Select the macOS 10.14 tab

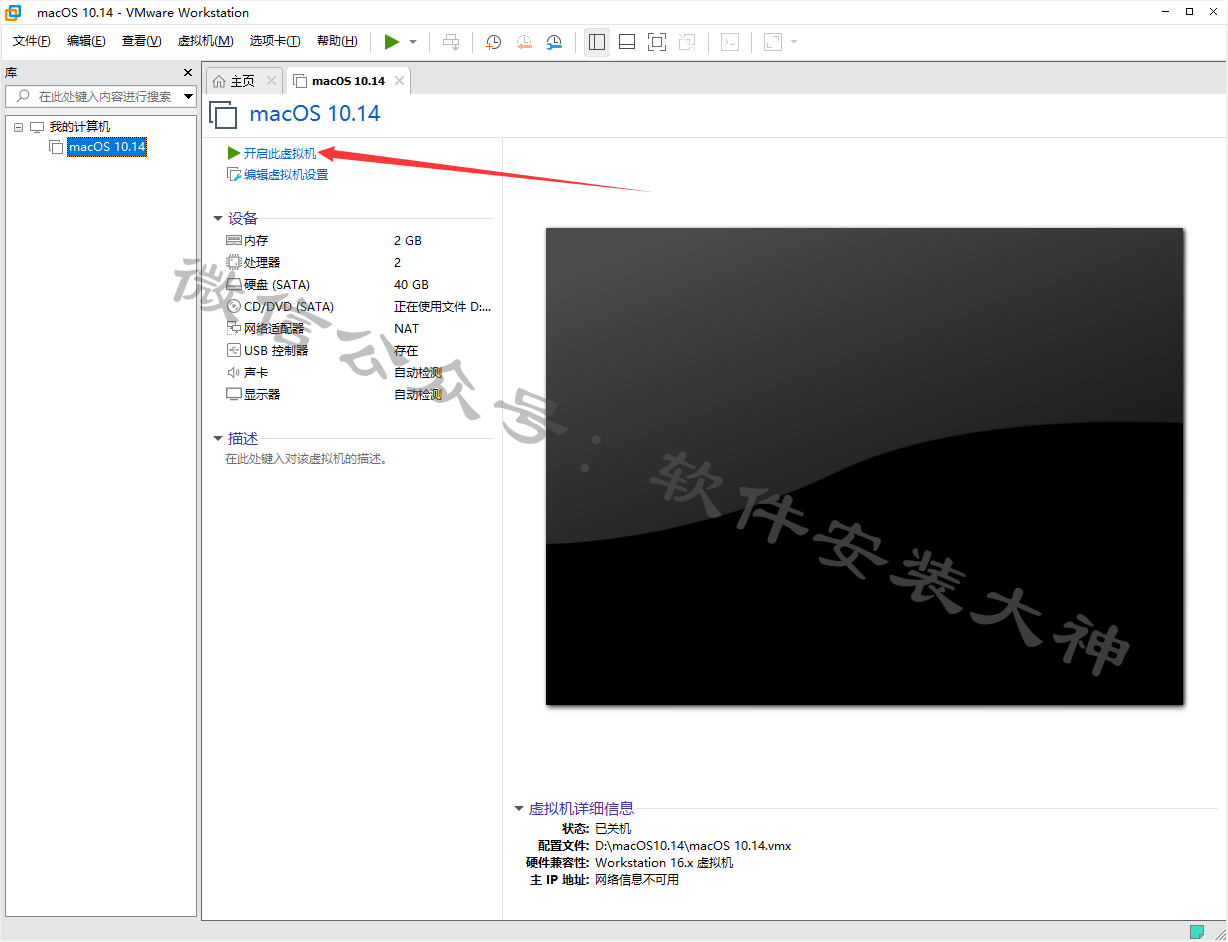click(348, 81)
